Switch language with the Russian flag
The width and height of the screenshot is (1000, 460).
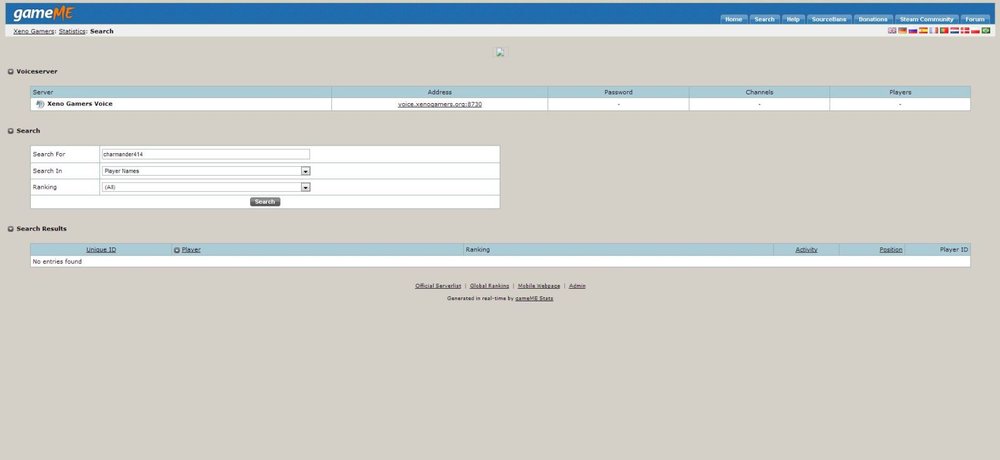pos(913,31)
